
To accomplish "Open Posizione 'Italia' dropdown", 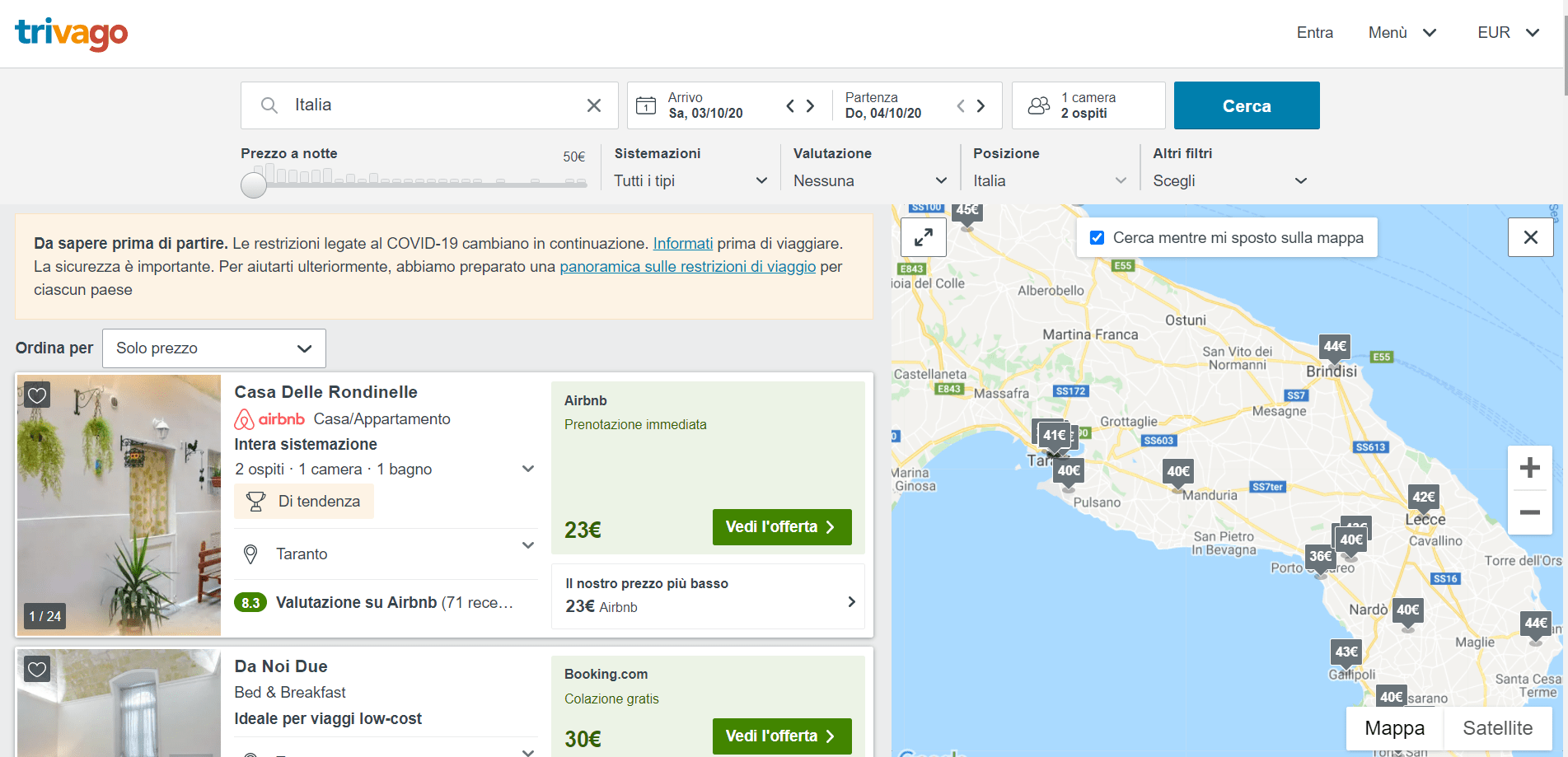I will pyautogui.click(x=1050, y=181).
